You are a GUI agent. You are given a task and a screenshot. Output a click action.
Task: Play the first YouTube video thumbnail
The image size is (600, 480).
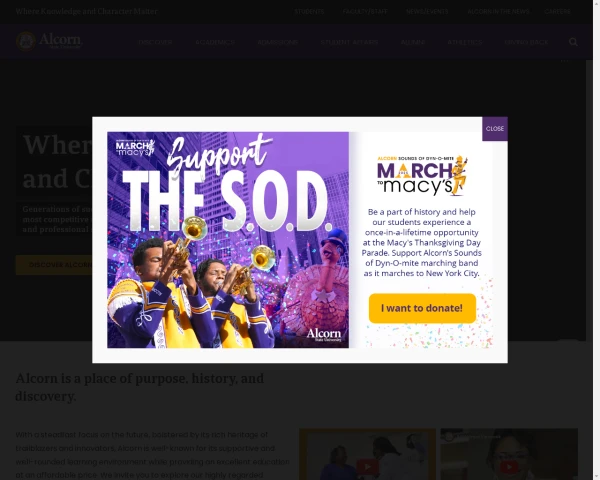(367, 454)
